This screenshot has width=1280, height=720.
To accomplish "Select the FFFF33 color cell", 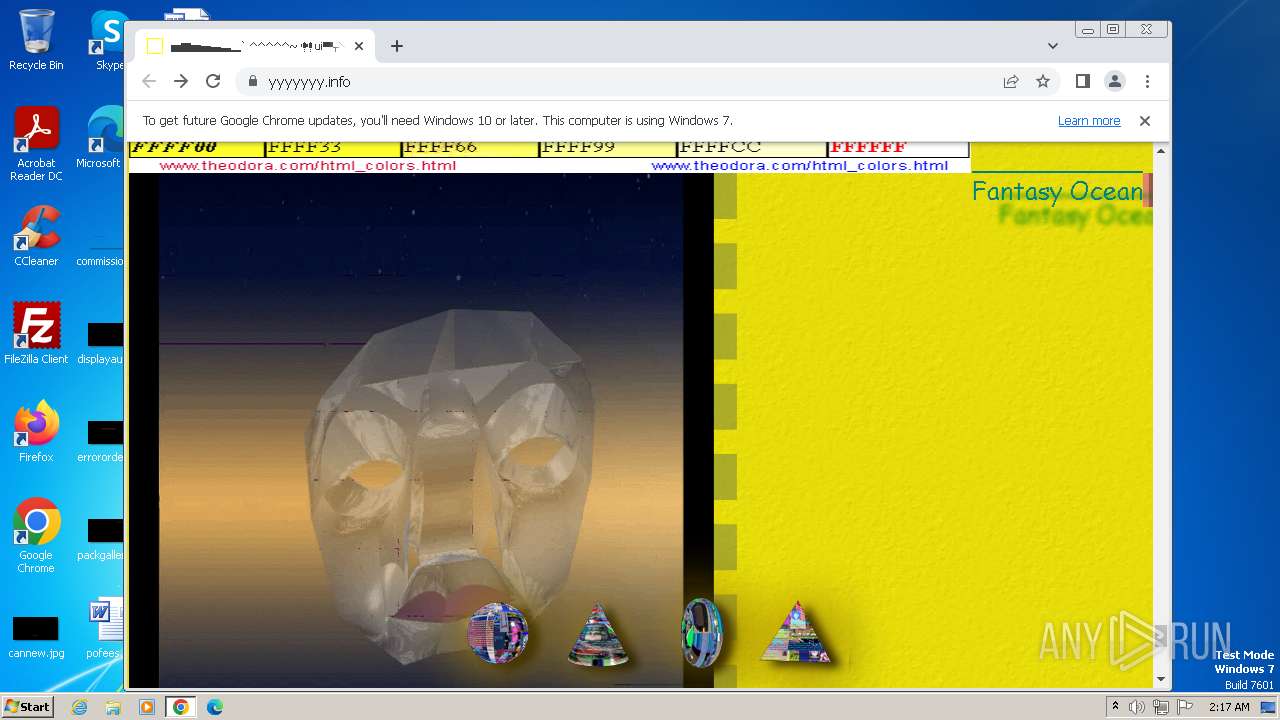I will coord(333,148).
